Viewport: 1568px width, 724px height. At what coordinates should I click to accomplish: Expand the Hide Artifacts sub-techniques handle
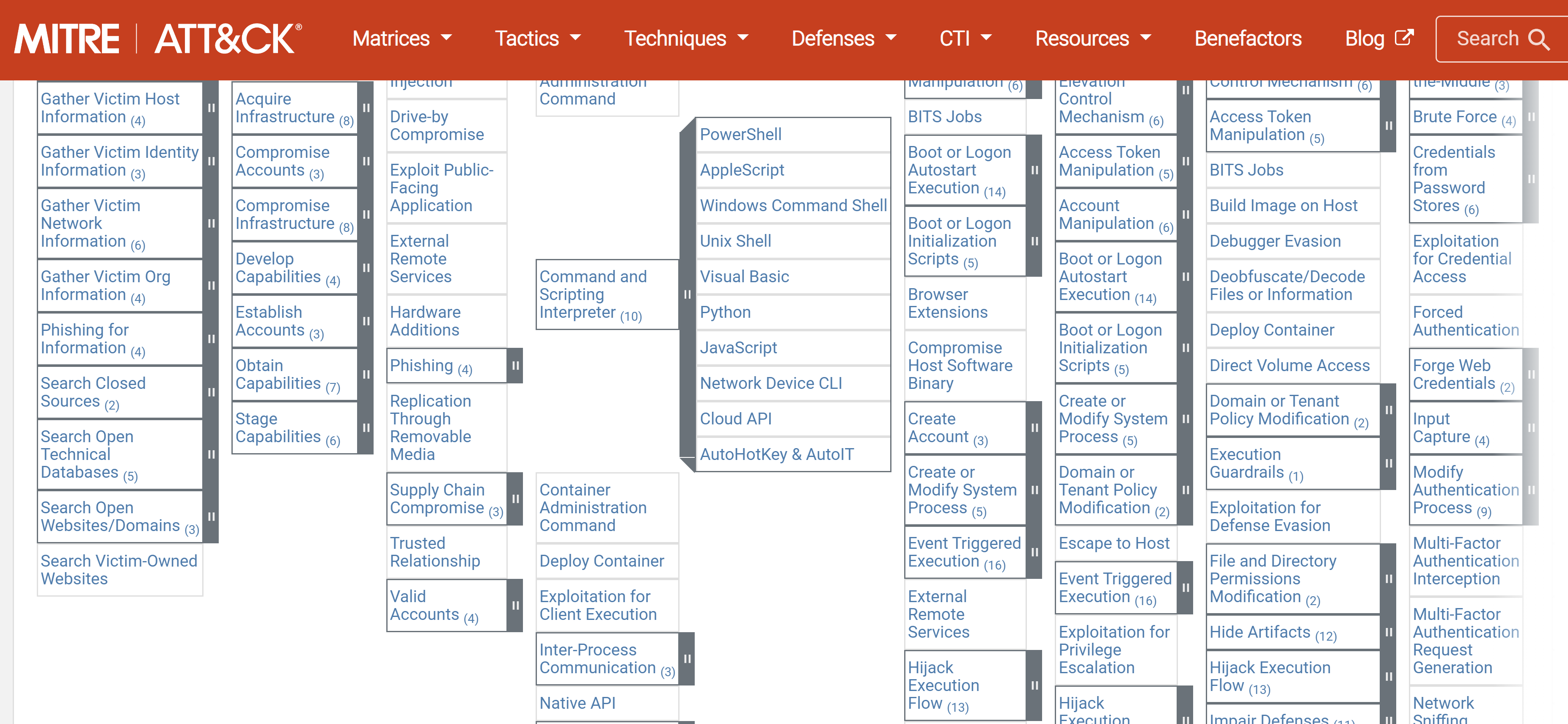(x=1389, y=632)
